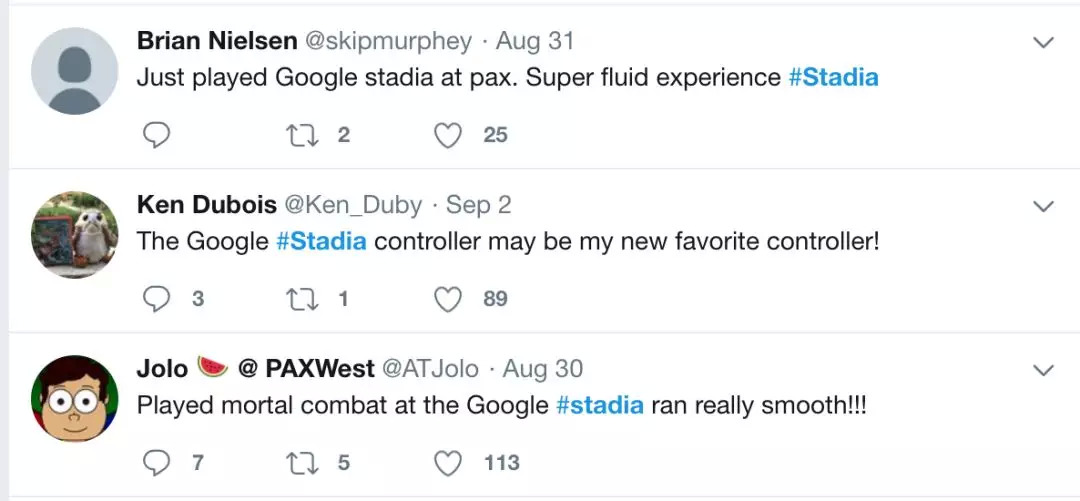Show the options chevron for Jolo's tweet

1043,370
